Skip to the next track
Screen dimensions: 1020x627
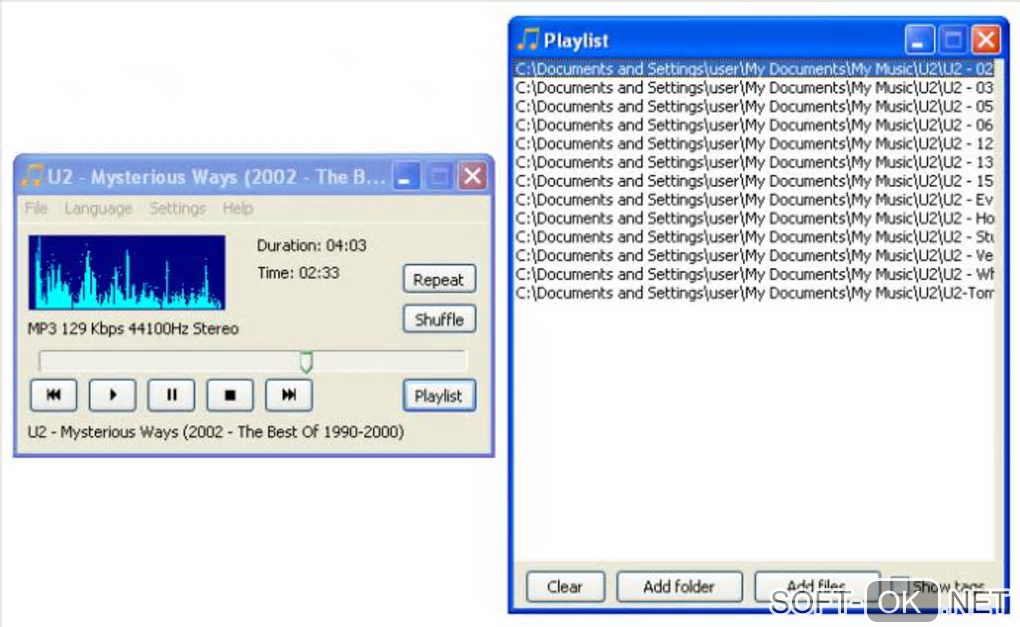point(289,395)
